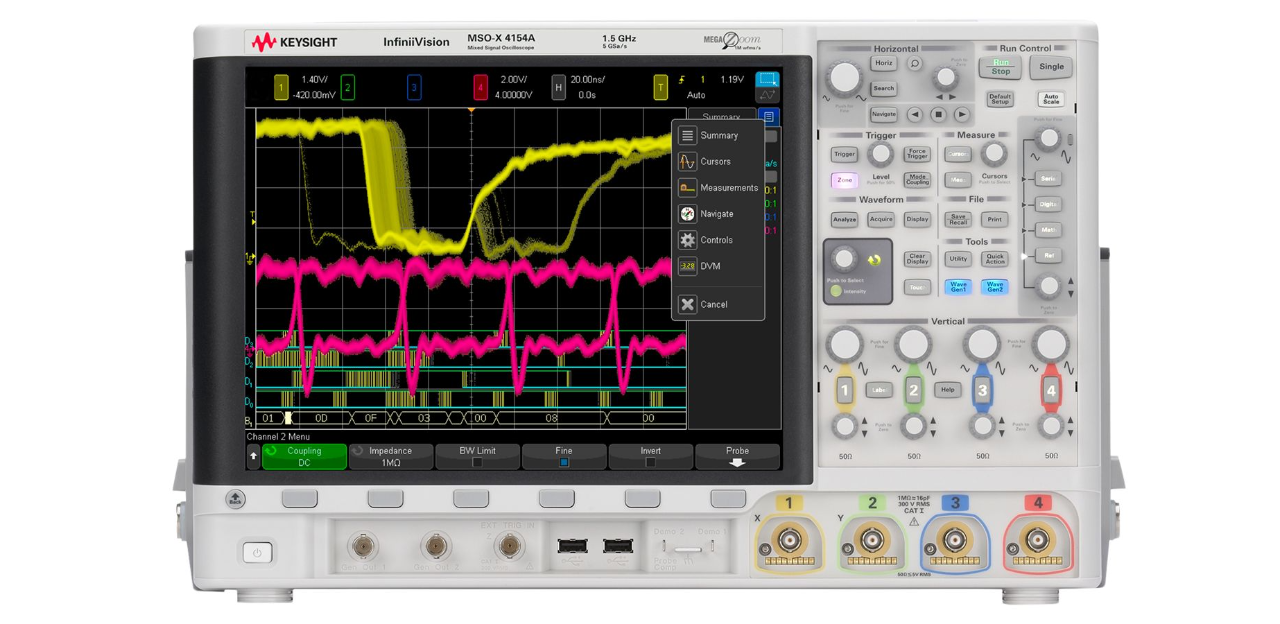1280x624 pixels.
Task: Select the Measurements icon in the popup
Action: point(687,187)
